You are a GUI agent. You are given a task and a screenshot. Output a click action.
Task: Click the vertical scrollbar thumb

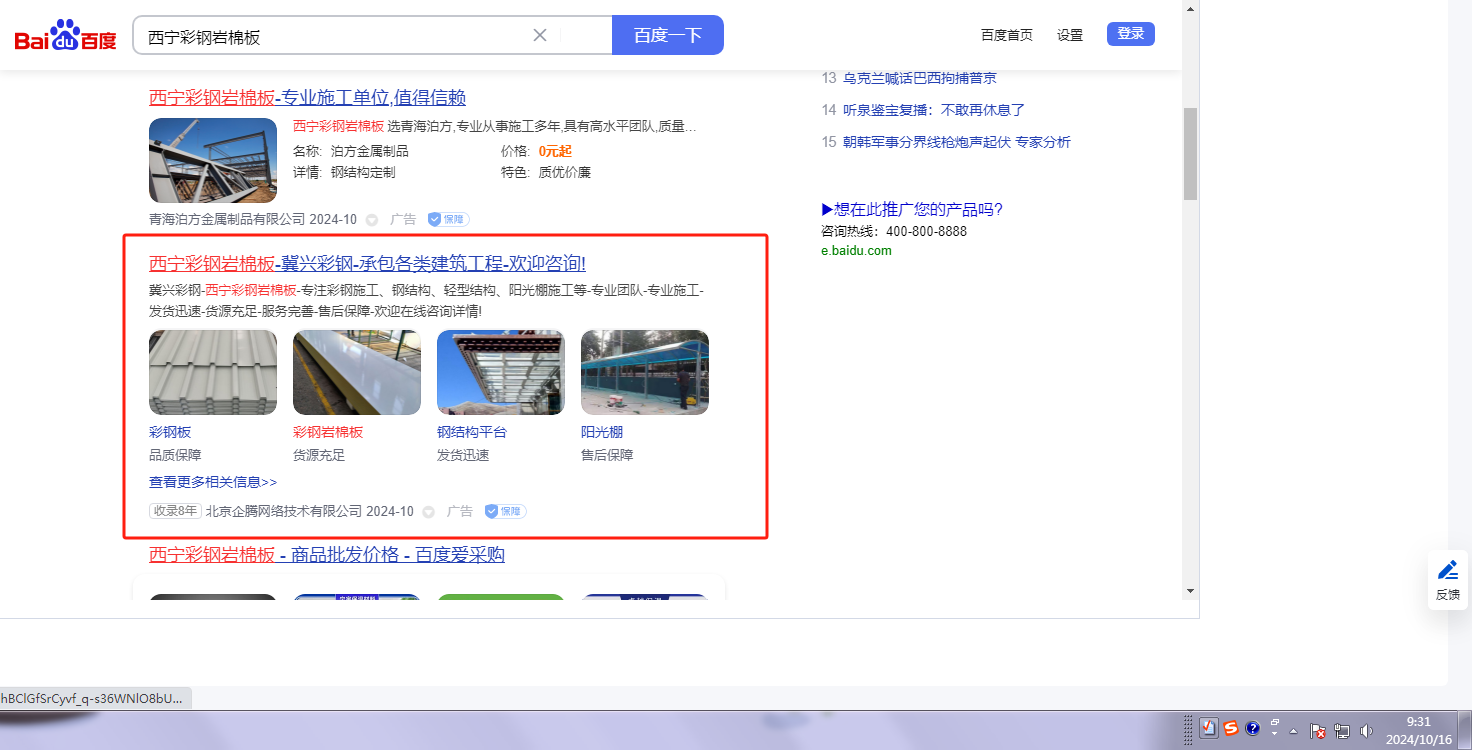click(1190, 154)
